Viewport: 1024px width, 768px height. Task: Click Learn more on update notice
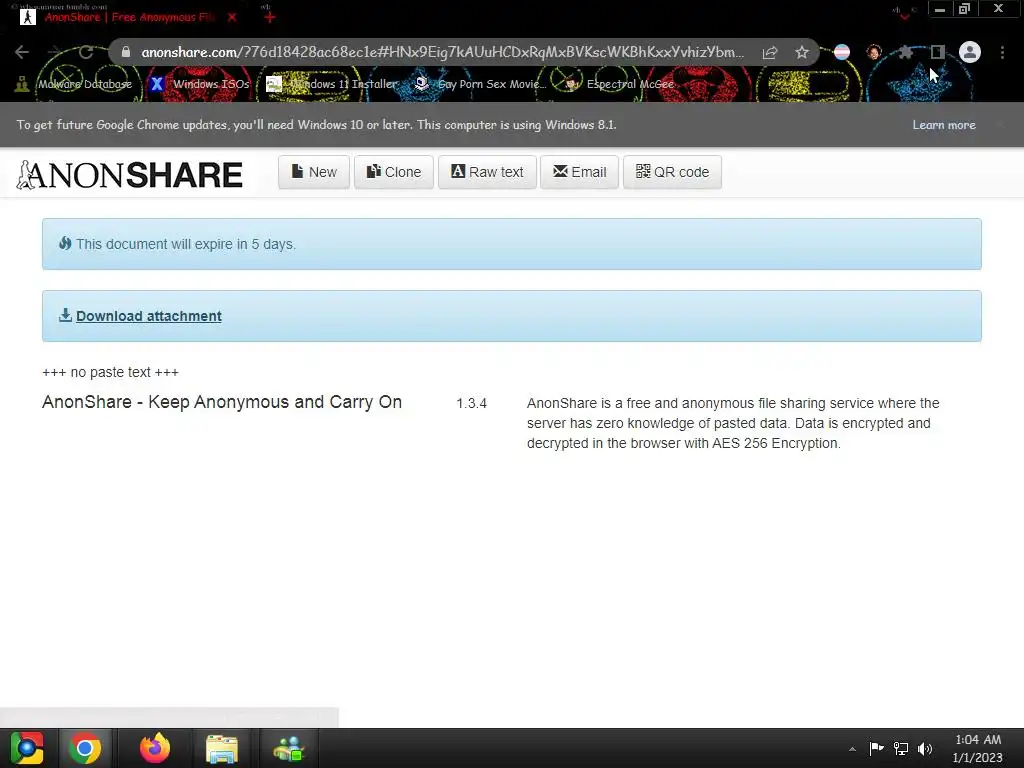(944, 125)
